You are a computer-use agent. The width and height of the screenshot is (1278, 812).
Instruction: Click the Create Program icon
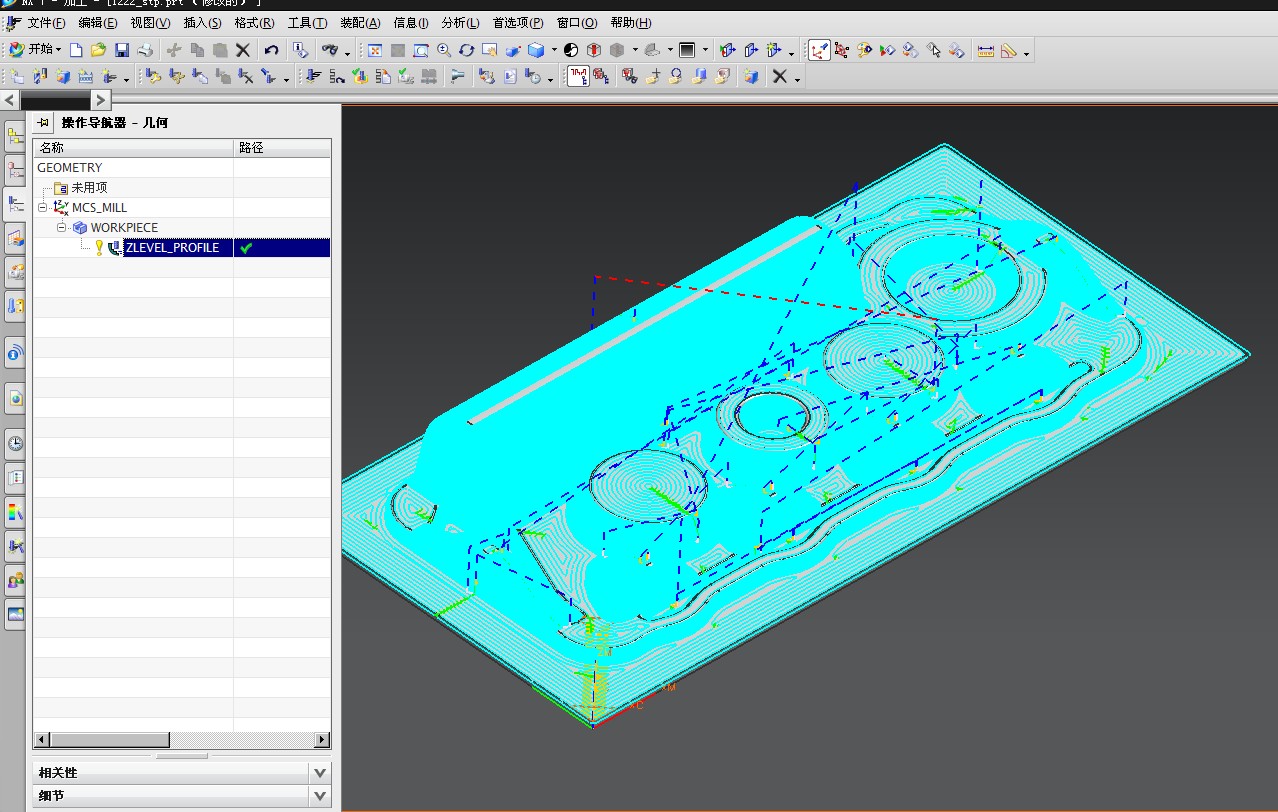[17, 76]
